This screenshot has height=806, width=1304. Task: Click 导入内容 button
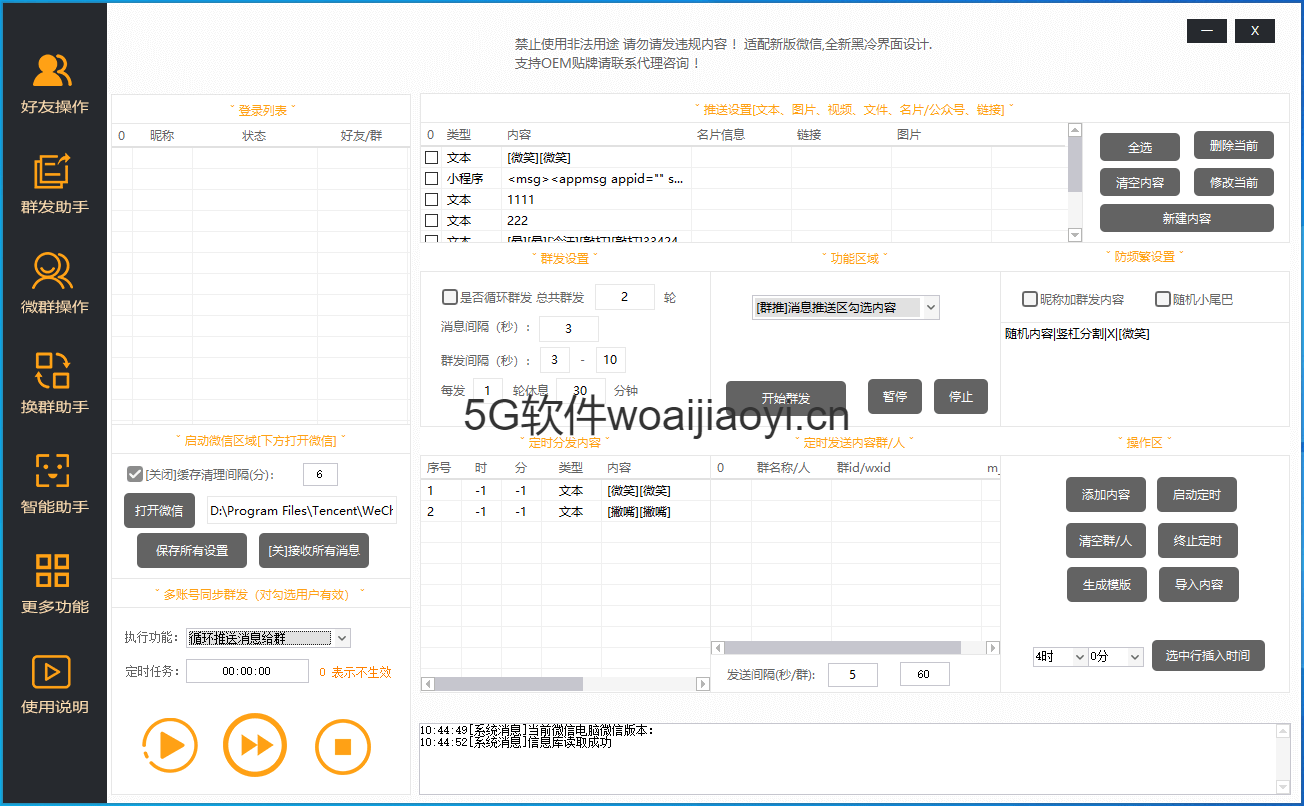[x=1199, y=584]
